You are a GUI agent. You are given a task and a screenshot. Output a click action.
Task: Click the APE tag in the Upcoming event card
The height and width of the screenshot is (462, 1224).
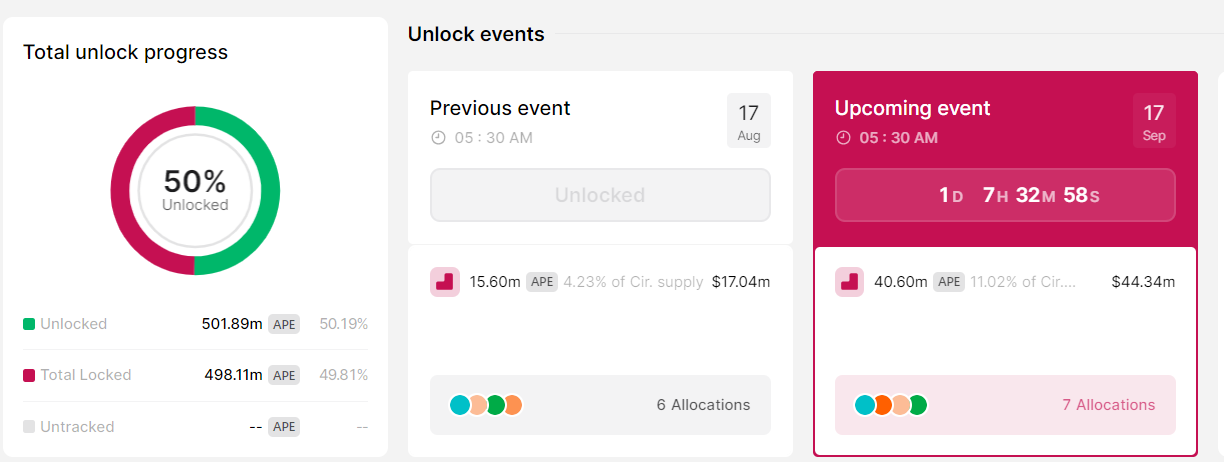coord(949,282)
